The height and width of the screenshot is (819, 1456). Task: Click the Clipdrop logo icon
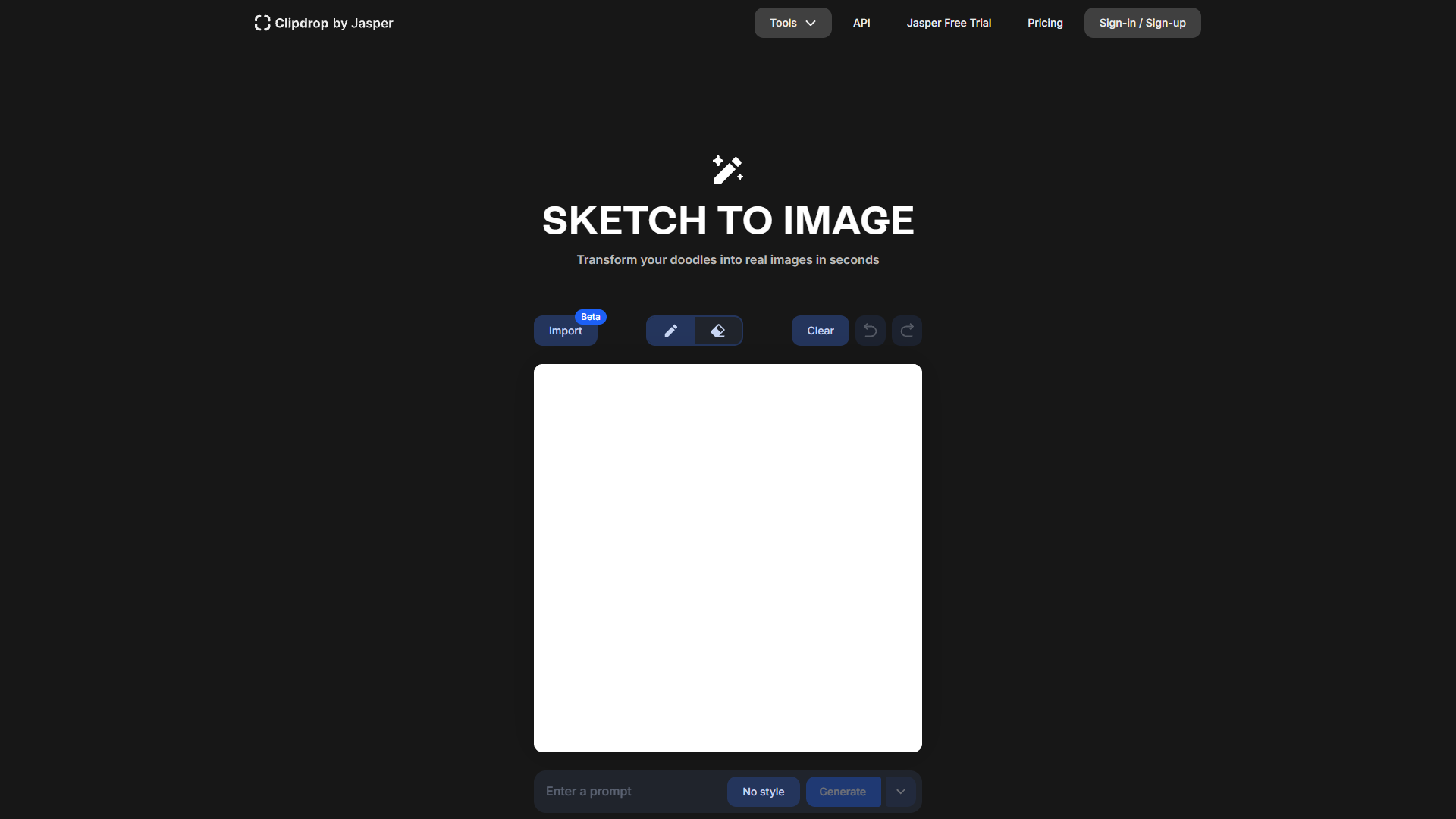pos(262,23)
